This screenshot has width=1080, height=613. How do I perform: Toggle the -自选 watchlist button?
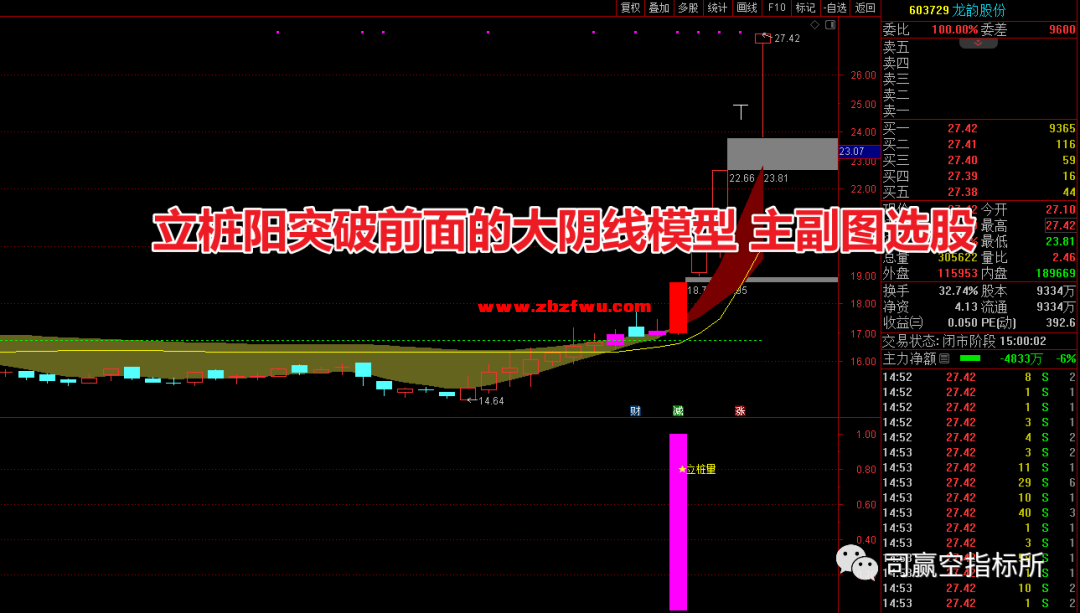(835, 8)
